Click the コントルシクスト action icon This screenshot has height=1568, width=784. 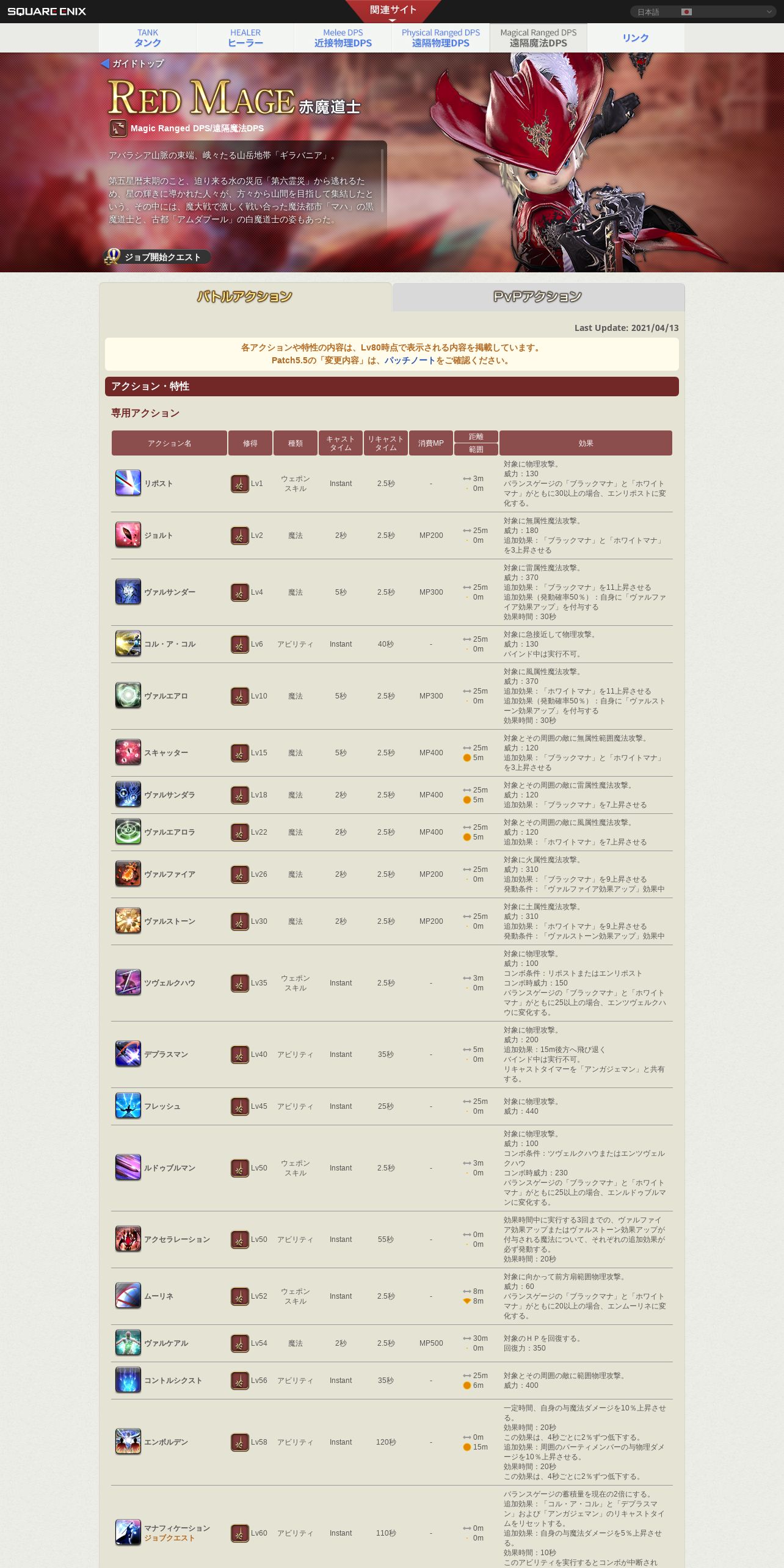[128, 1380]
